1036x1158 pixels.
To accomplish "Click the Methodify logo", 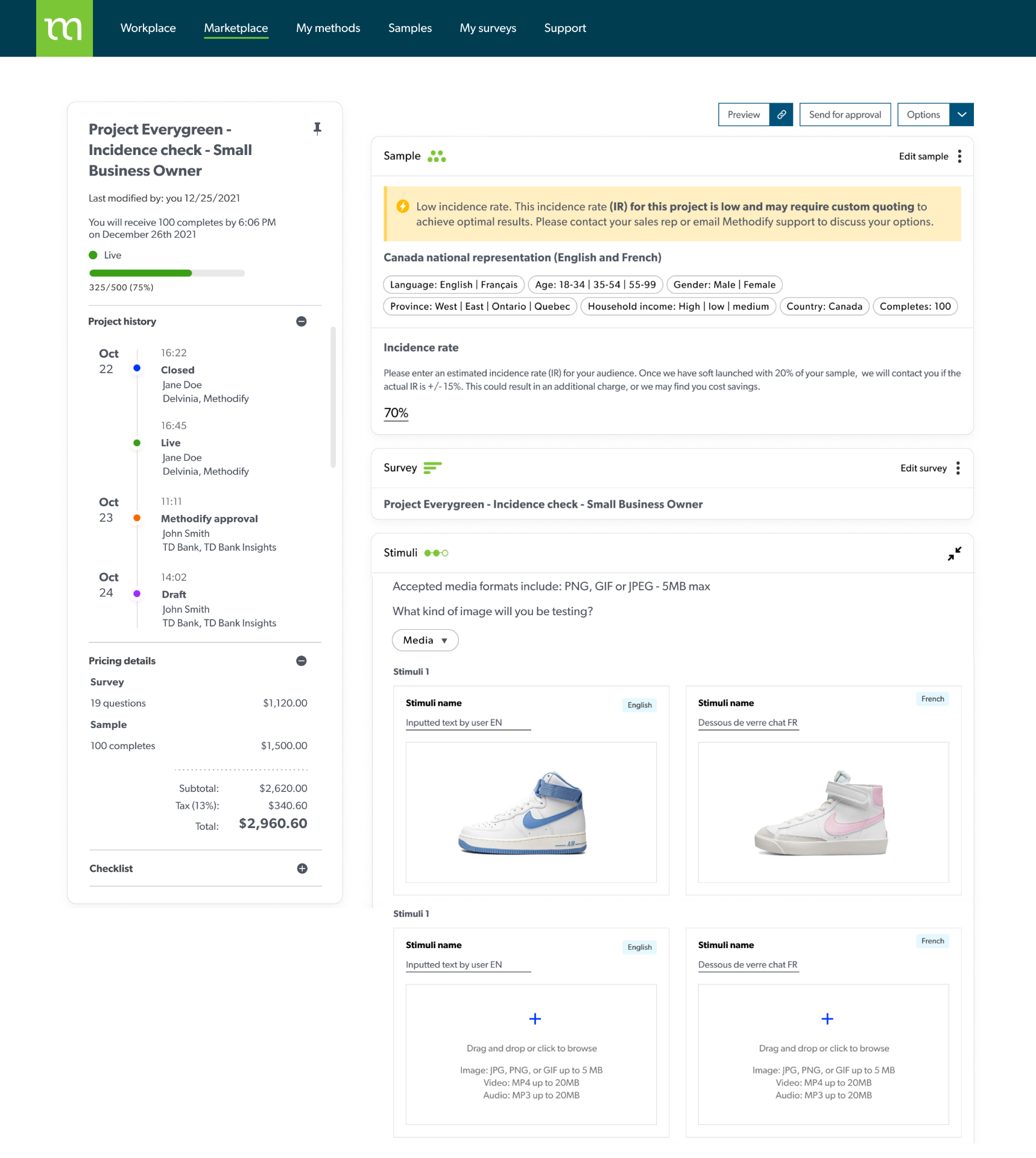I will click(65, 28).
